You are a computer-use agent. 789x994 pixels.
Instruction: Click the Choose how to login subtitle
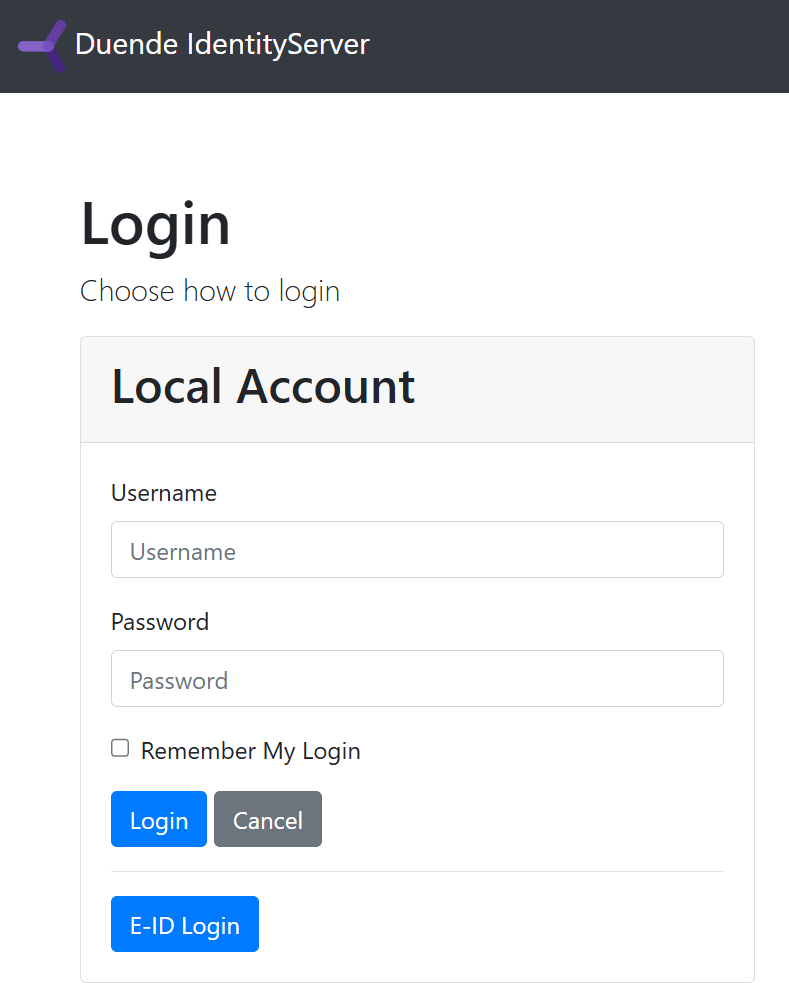(210, 291)
